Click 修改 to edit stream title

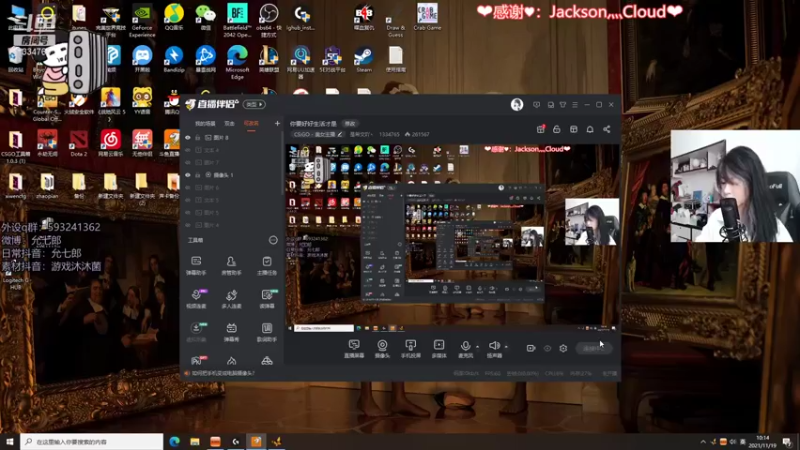click(350, 123)
